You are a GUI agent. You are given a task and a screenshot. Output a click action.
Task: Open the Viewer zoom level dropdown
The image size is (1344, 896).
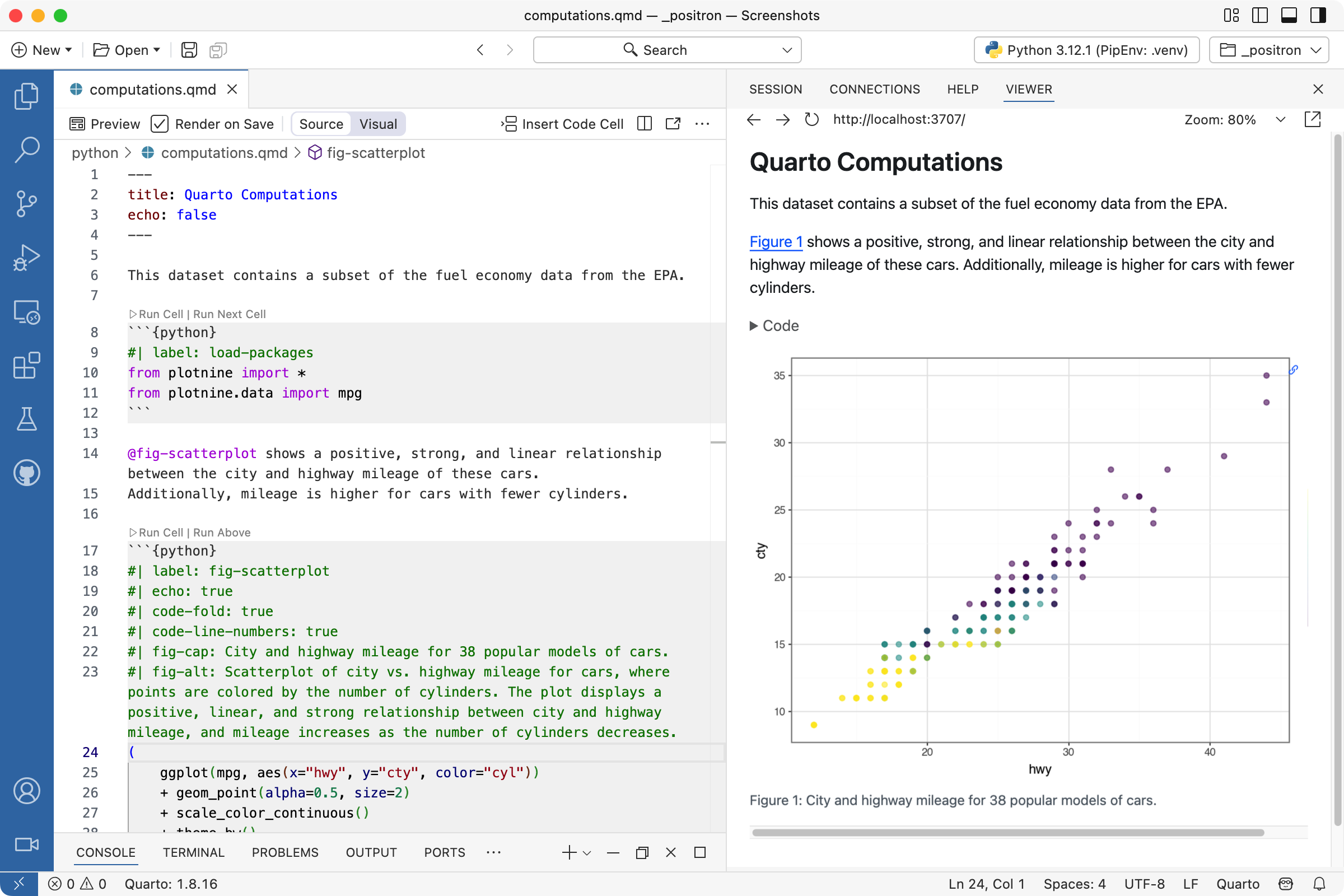point(1280,119)
